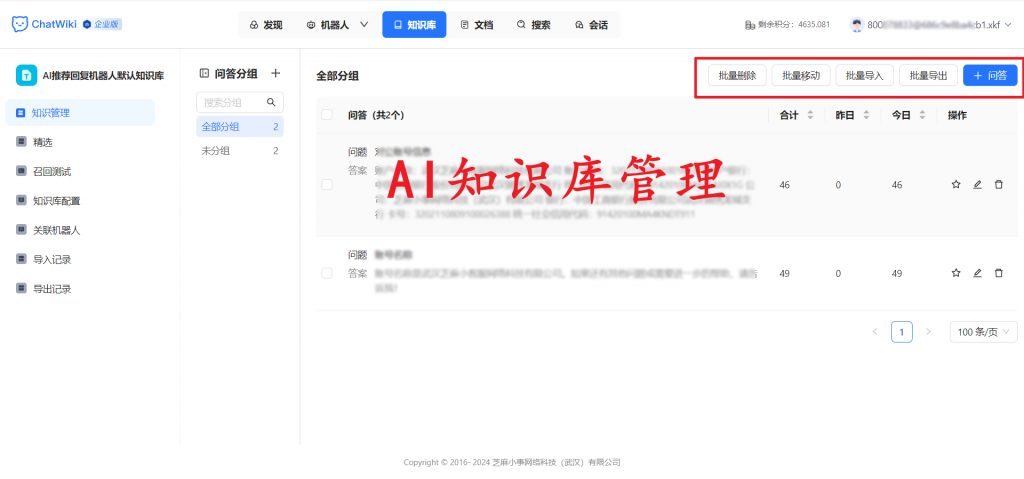This screenshot has height=479, width=1024.
Task: Open the 100 条/页 page size dropdown
Action: point(983,332)
